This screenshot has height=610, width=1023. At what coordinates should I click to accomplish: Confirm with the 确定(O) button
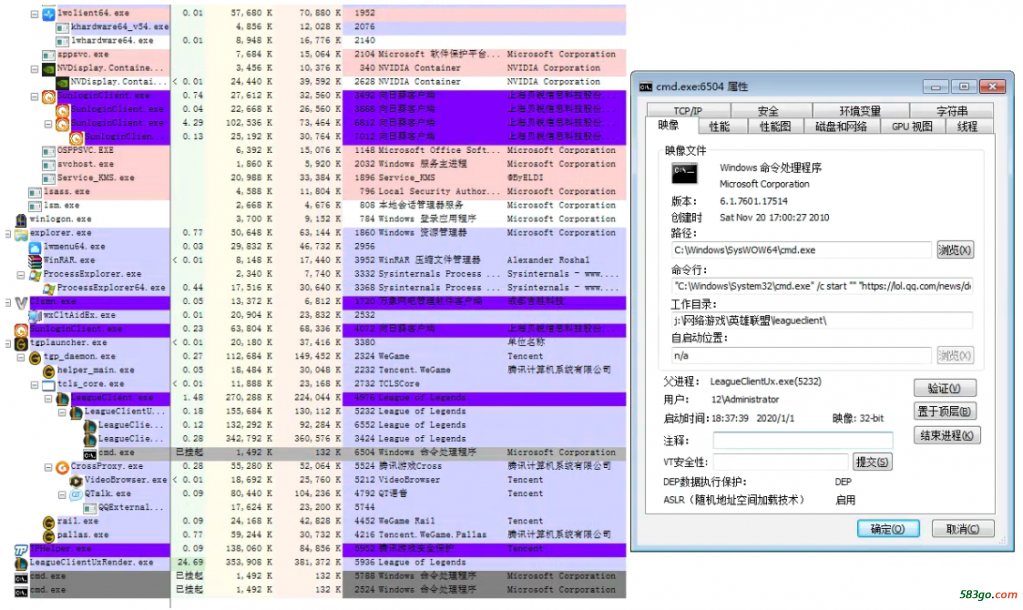click(888, 528)
